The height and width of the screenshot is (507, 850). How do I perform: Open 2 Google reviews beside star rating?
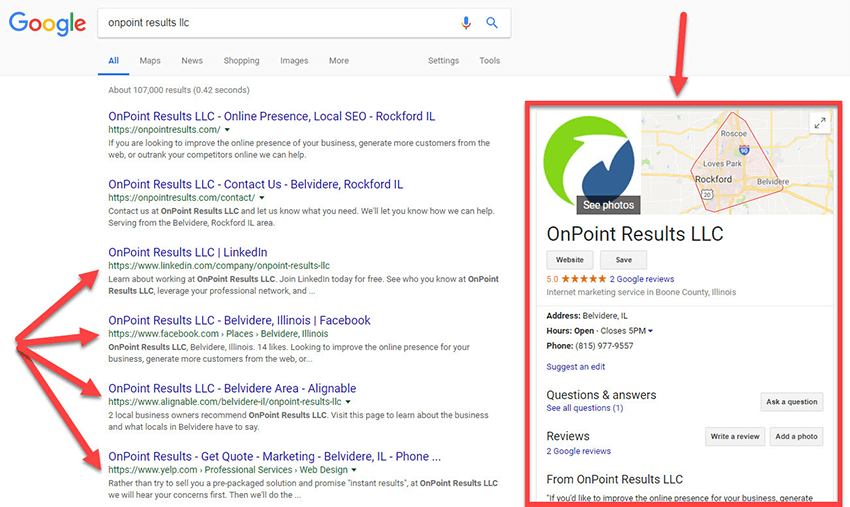click(642, 279)
